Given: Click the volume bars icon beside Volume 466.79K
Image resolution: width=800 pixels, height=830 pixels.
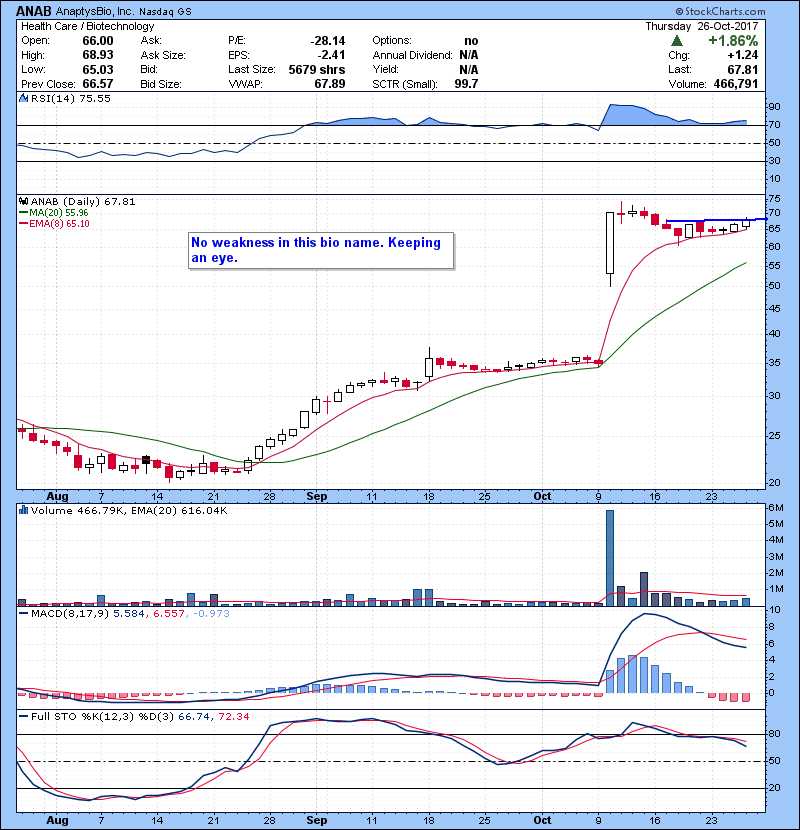Looking at the screenshot, I should (23, 510).
